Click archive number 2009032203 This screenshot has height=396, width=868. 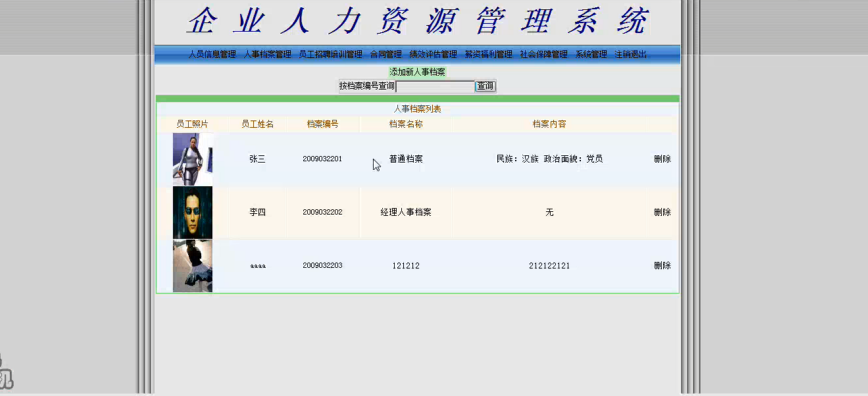322,265
